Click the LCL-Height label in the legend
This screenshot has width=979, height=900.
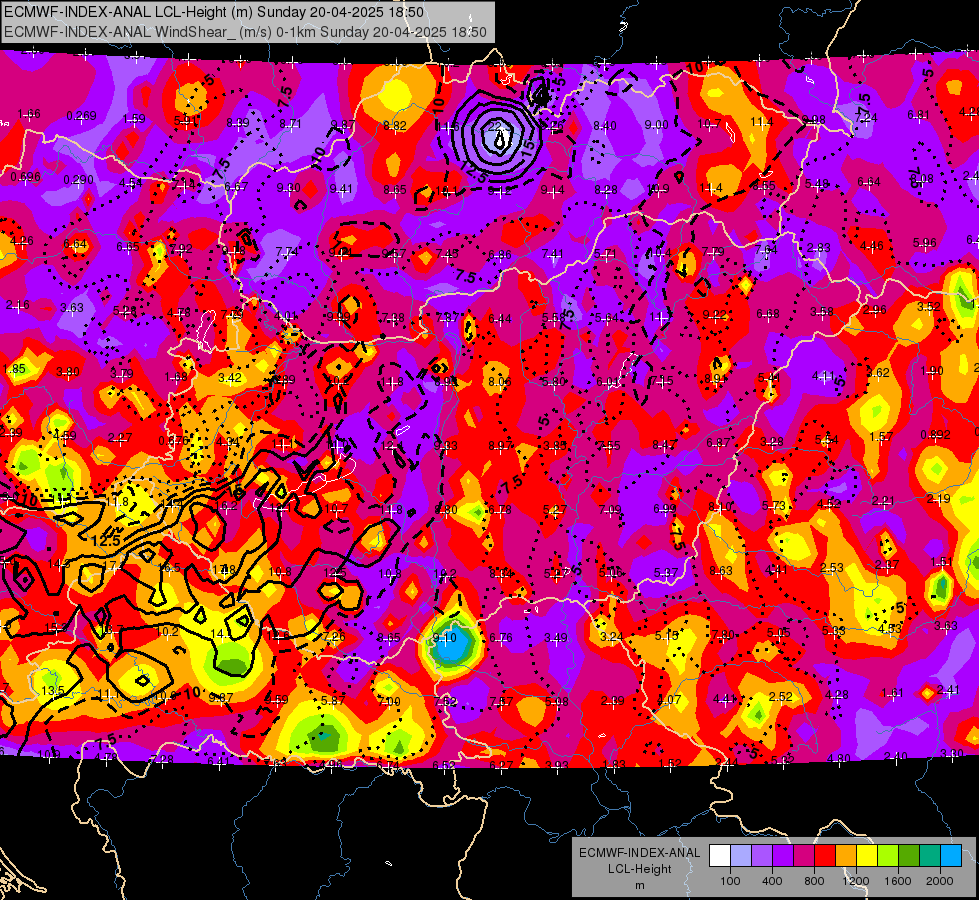pos(639,869)
